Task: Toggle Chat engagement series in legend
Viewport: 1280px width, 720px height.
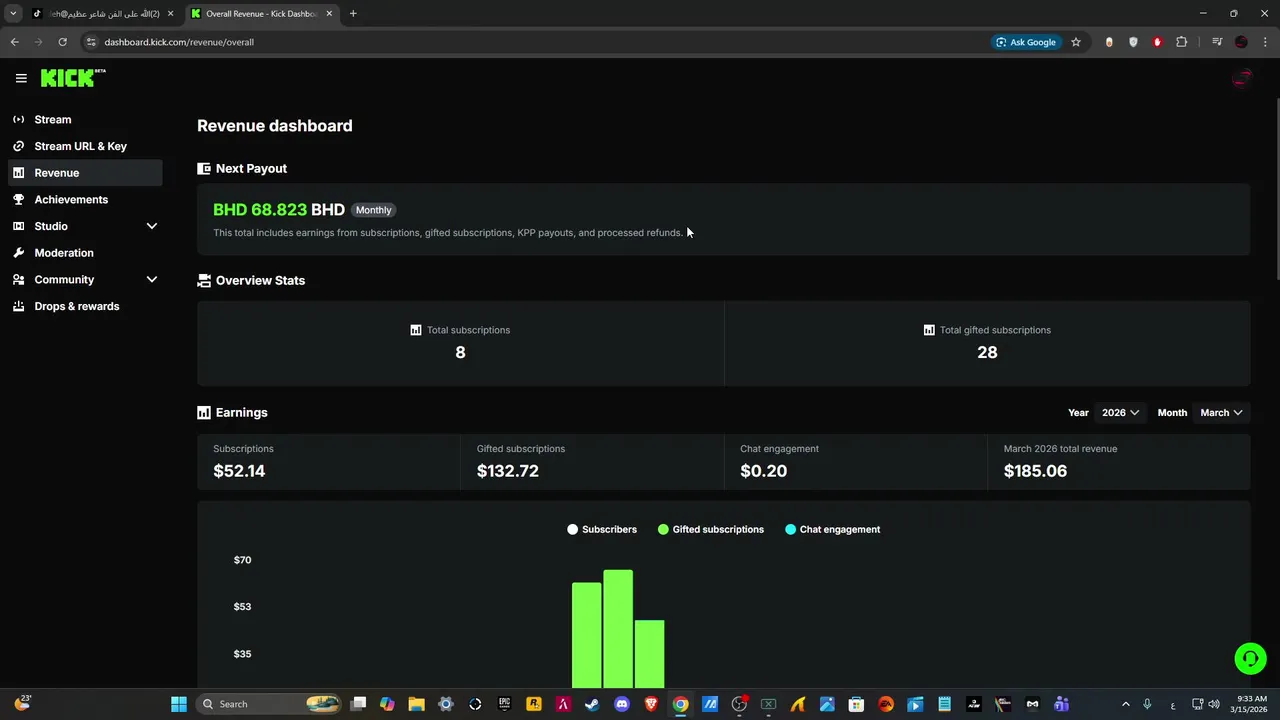Action: click(x=833, y=529)
